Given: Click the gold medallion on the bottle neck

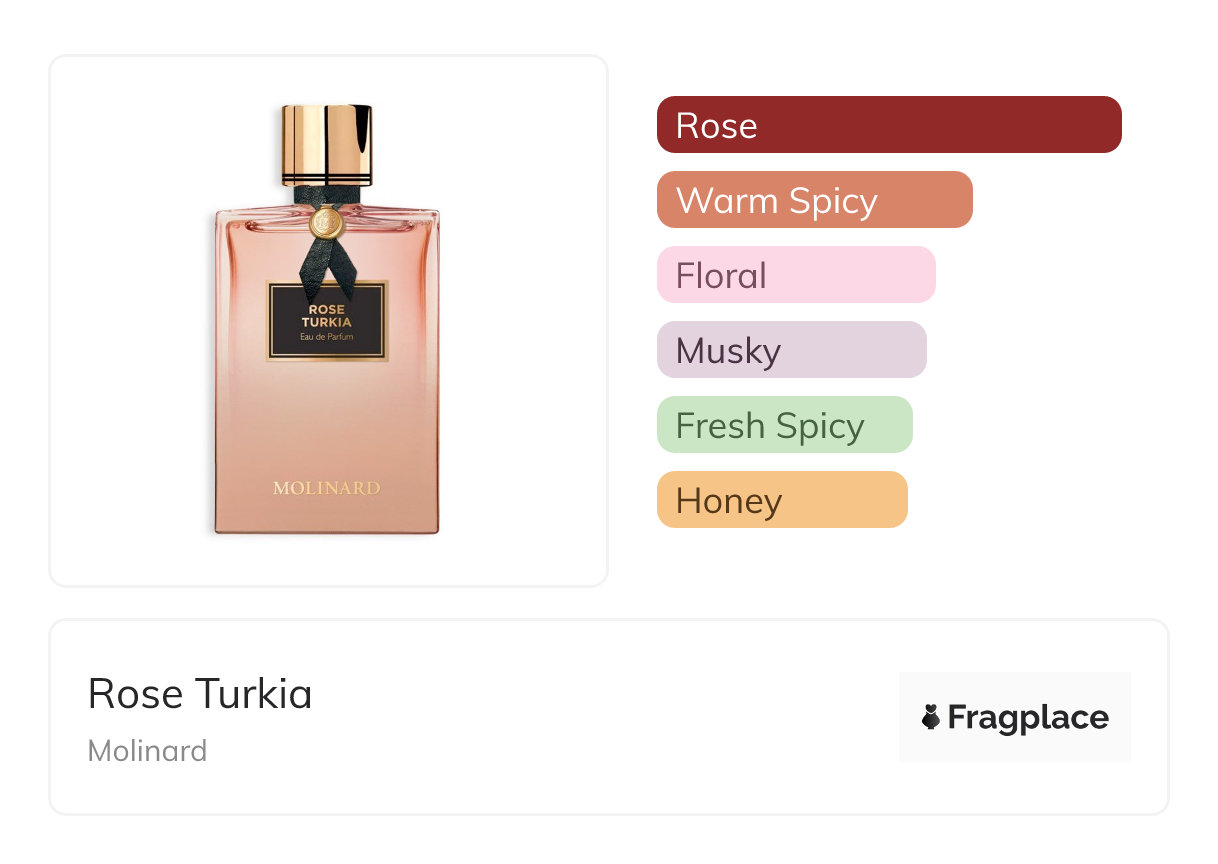Looking at the screenshot, I should coord(326,223).
